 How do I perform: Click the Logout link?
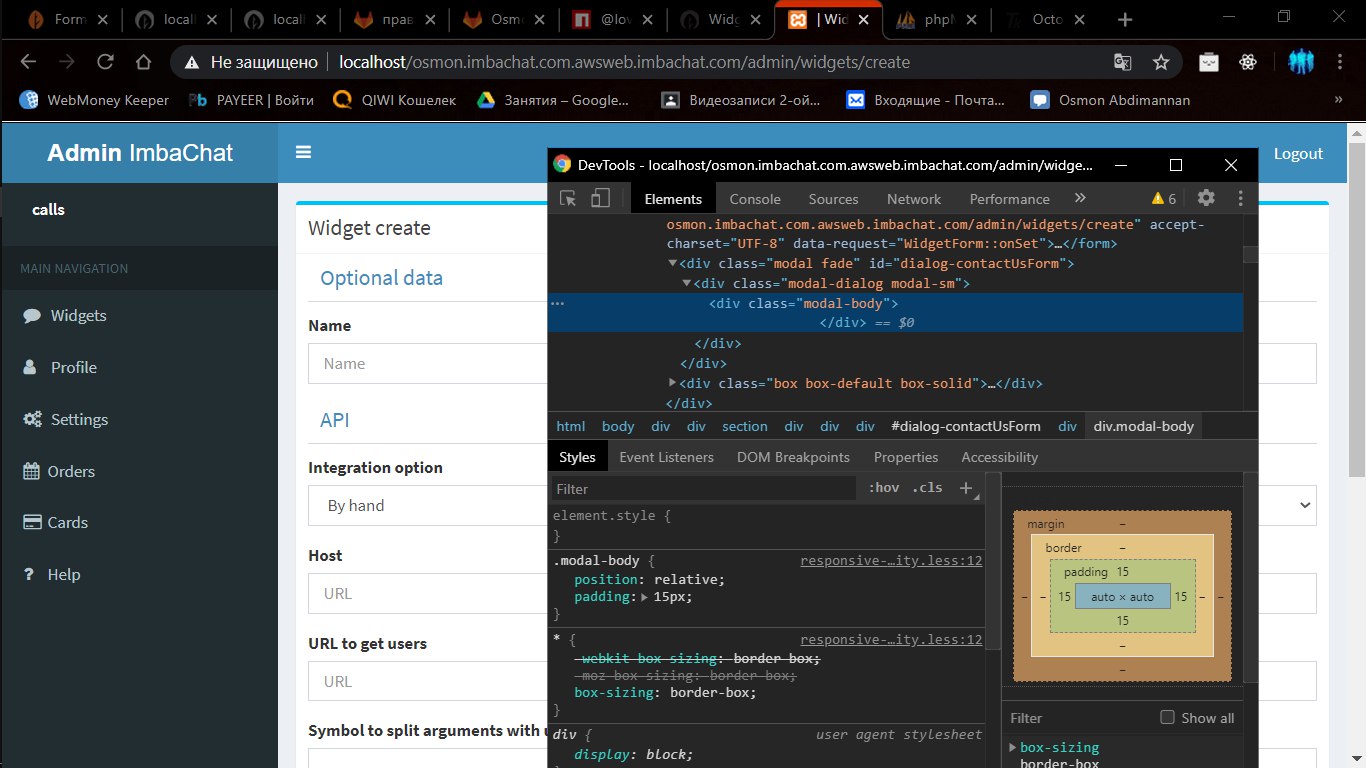coord(1298,153)
